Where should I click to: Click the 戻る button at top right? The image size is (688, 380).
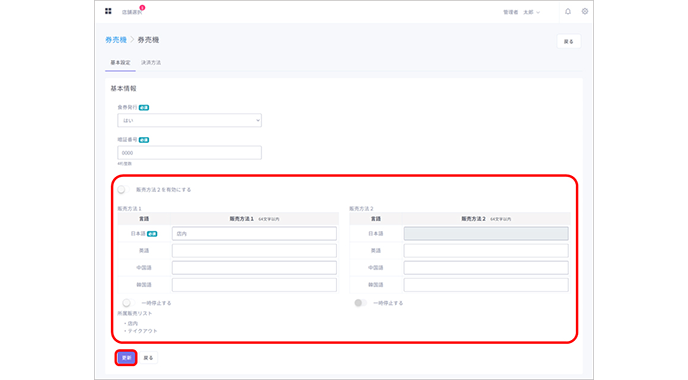click(x=569, y=41)
